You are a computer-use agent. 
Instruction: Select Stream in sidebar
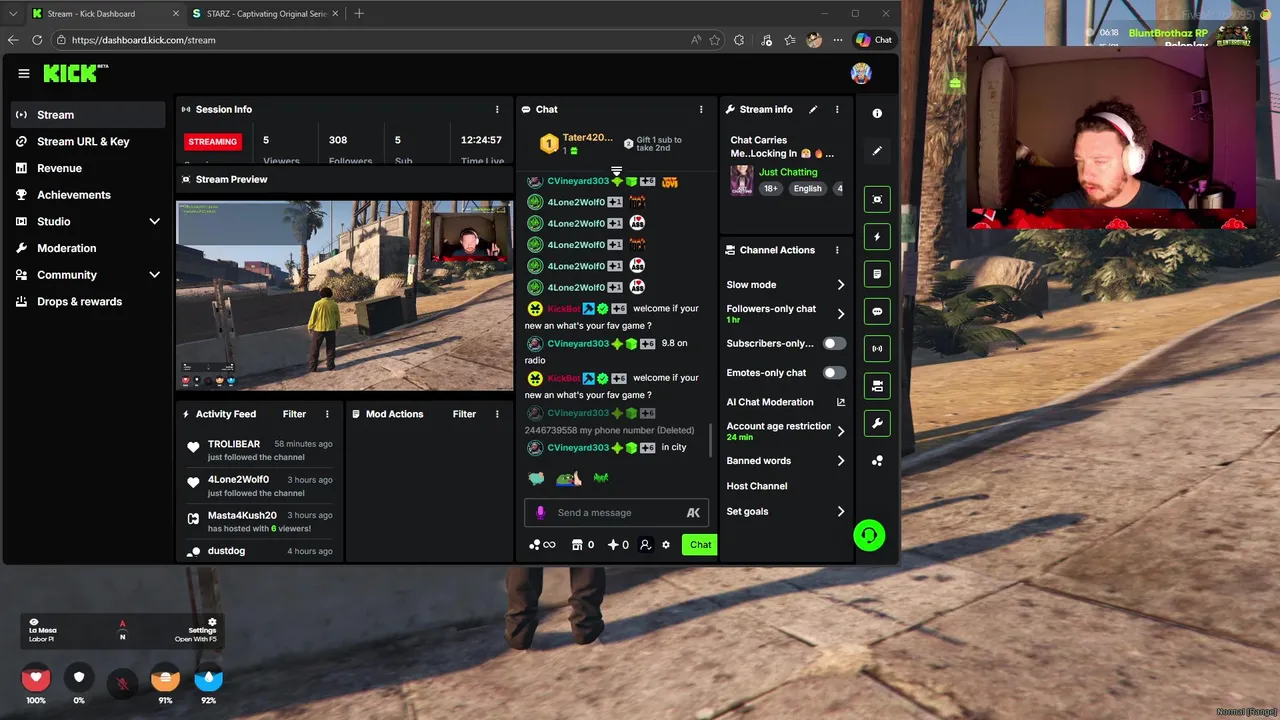[x=88, y=115]
